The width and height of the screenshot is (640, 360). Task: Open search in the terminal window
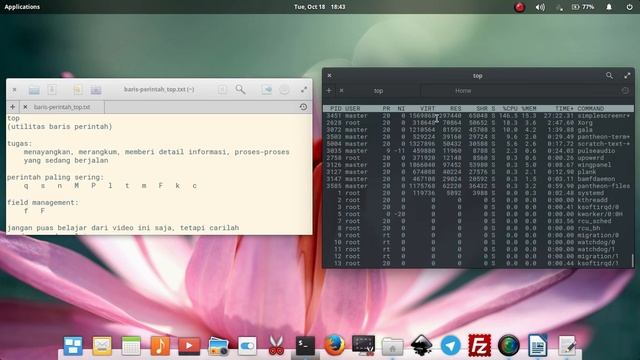pyautogui.click(x=609, y=76)
